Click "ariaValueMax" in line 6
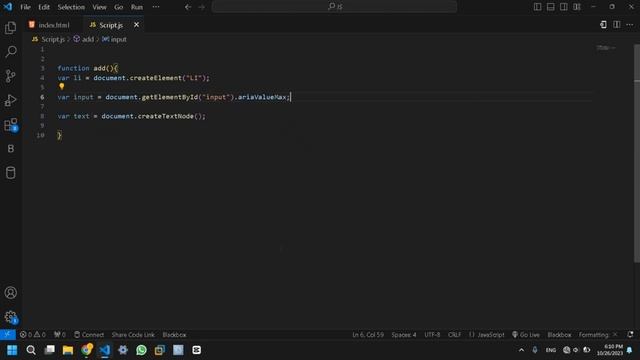Viewport: 640px width, 360px height. click(x=262, y=97)
